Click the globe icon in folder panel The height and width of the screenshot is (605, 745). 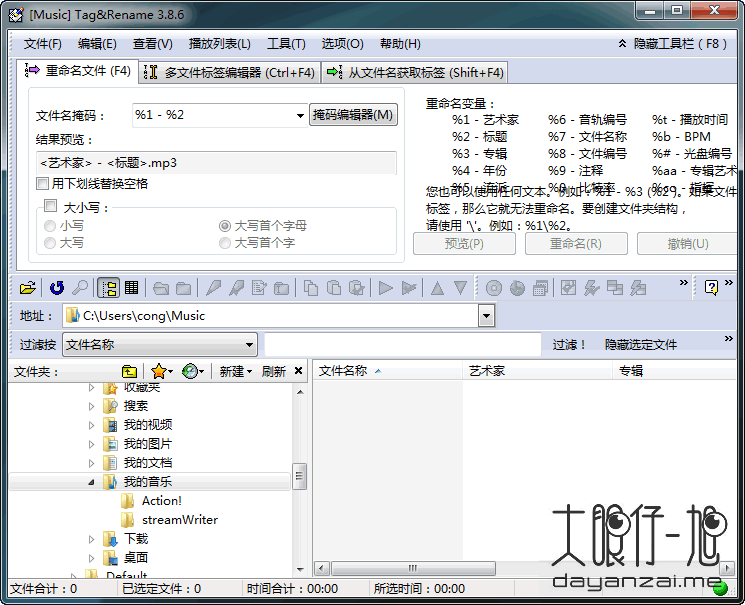(x=190, y=371)
